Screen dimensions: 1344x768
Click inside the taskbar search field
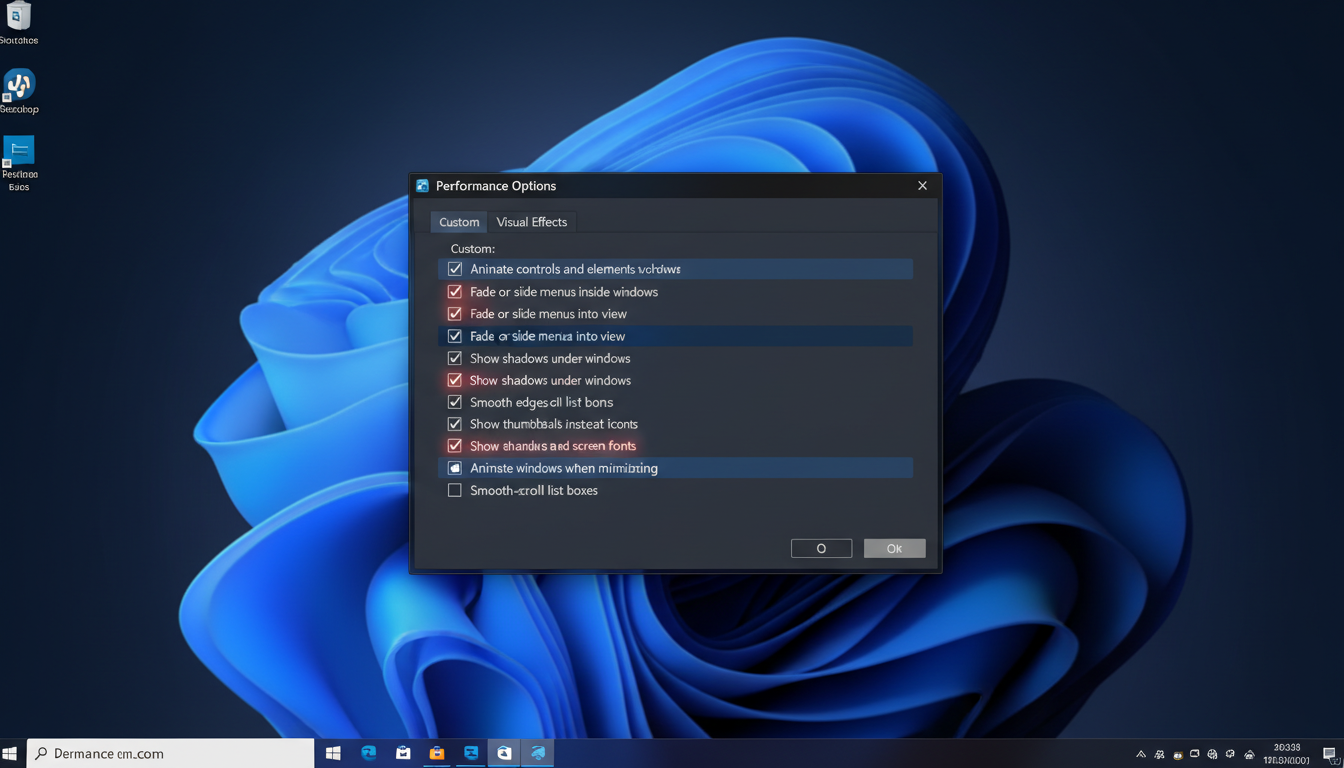point(170,752)
